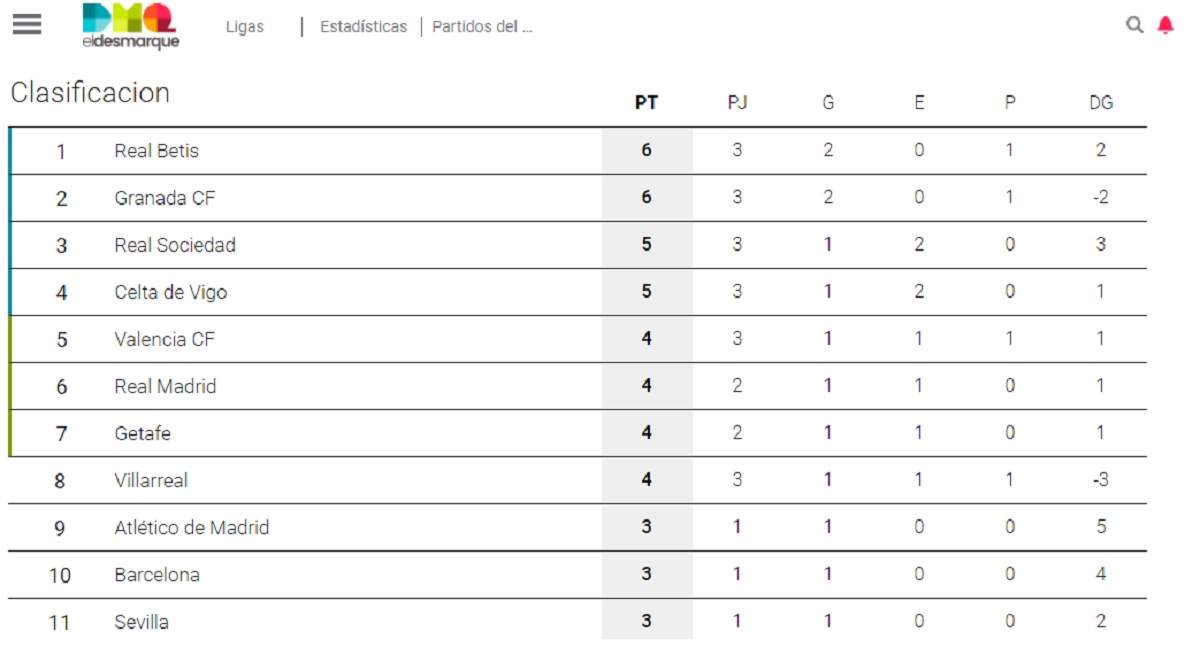Click the red notification bell
The image size is (1200, 647).
point(1165,25)
